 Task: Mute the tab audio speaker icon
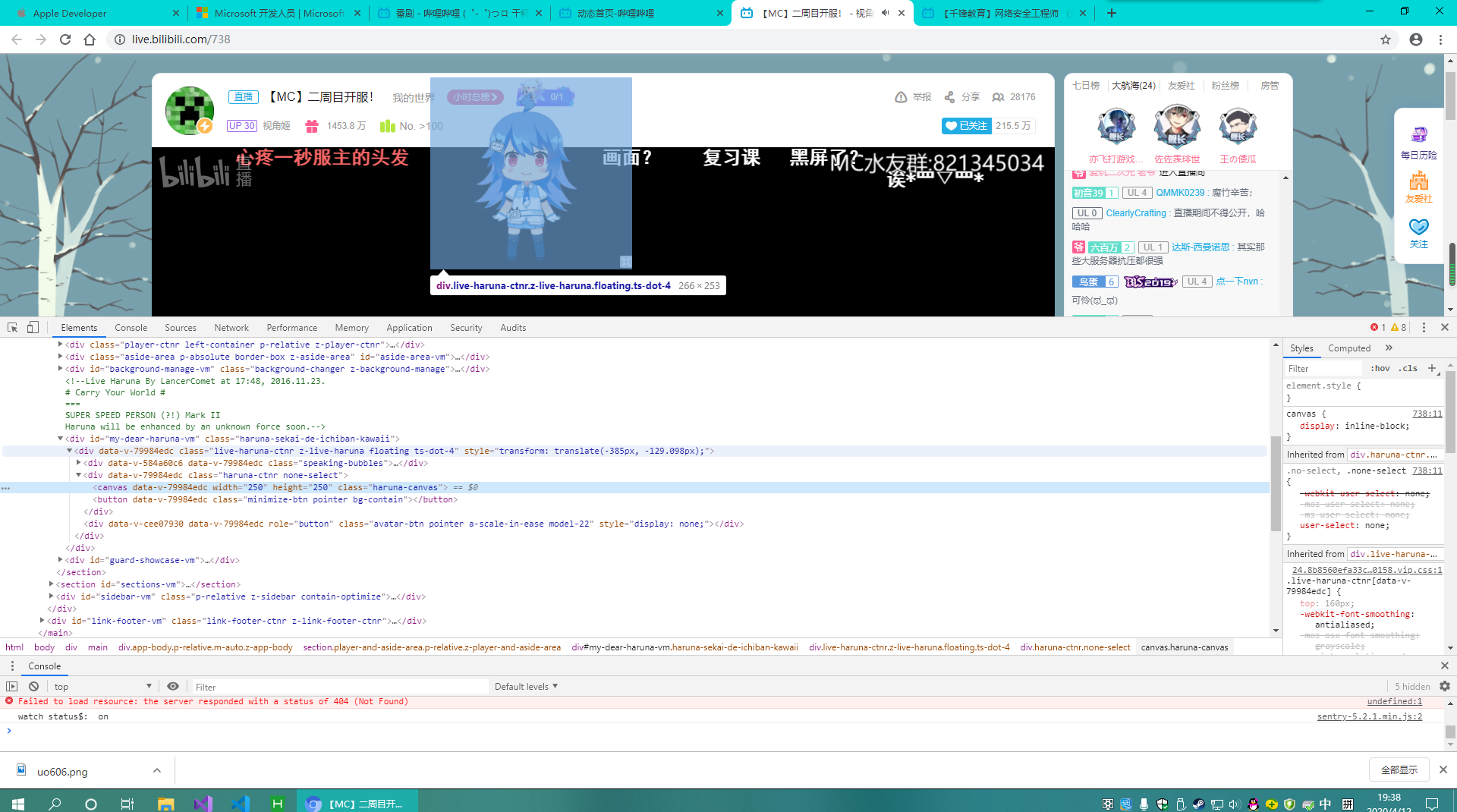[x=885, y=13]
